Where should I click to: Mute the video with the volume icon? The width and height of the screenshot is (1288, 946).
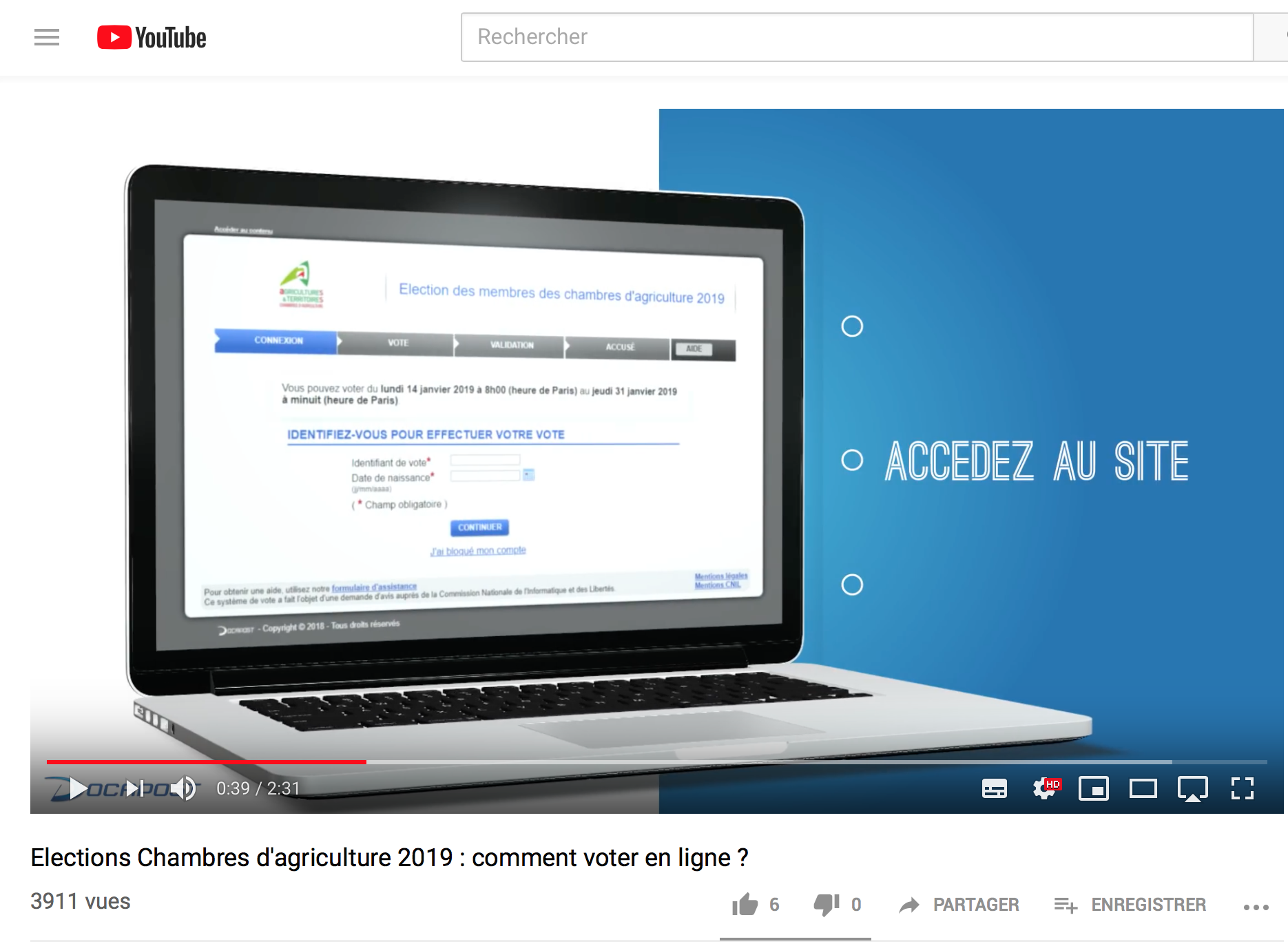point(184,788)
